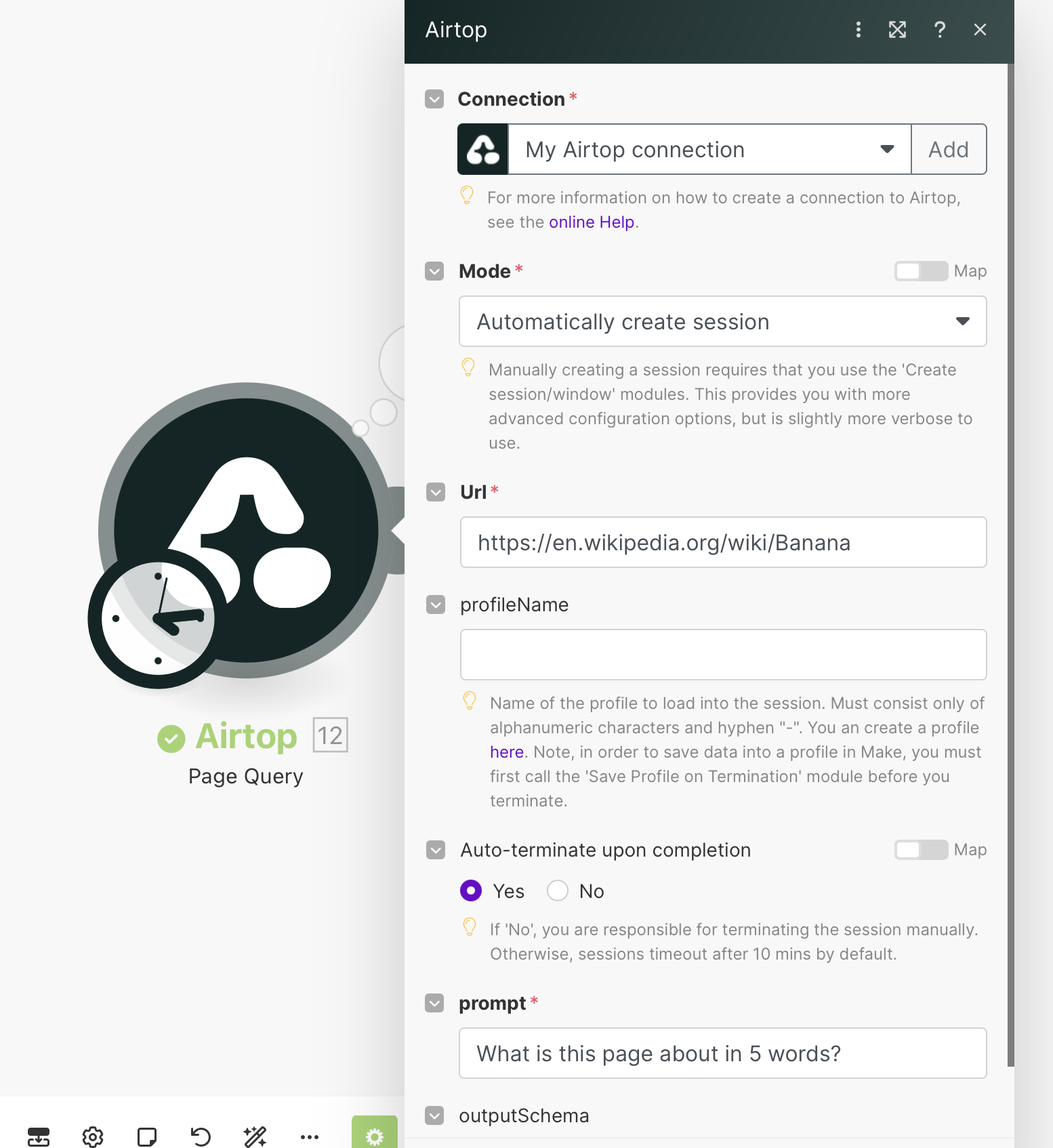
Task: Click the profileName text input field
Action: click(x=722, y=655)
